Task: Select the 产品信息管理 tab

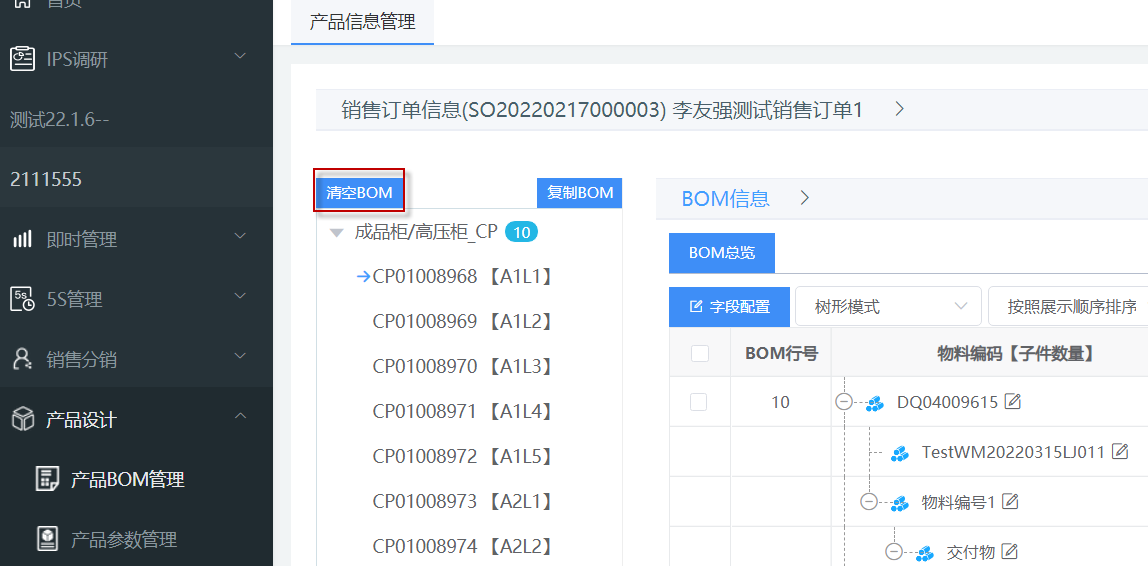Action: pyautogui.click(x=362, y=22)
